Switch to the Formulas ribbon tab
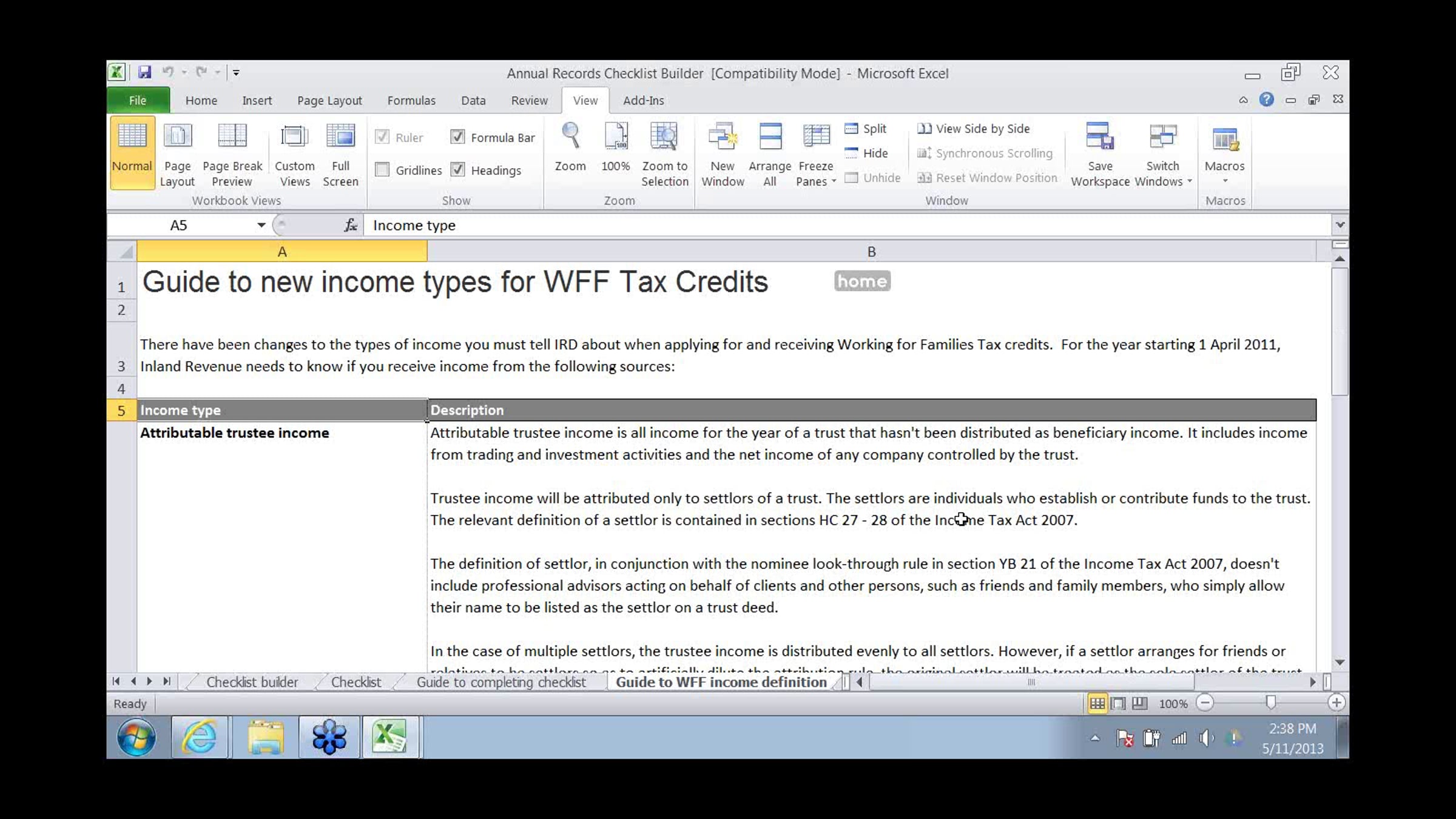This screenshot has height=819, width=1456. click(411, 101)
